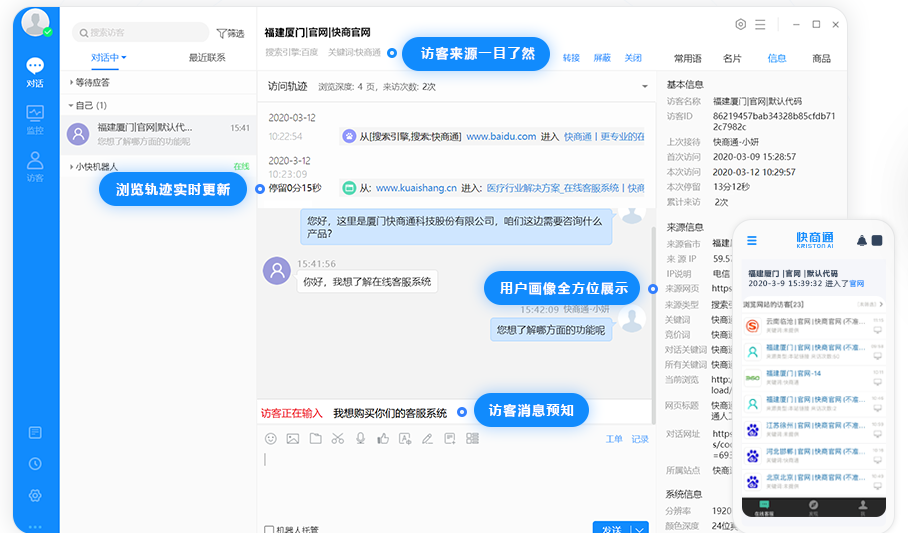Click the hexagon settings icon in title bar

740,24
